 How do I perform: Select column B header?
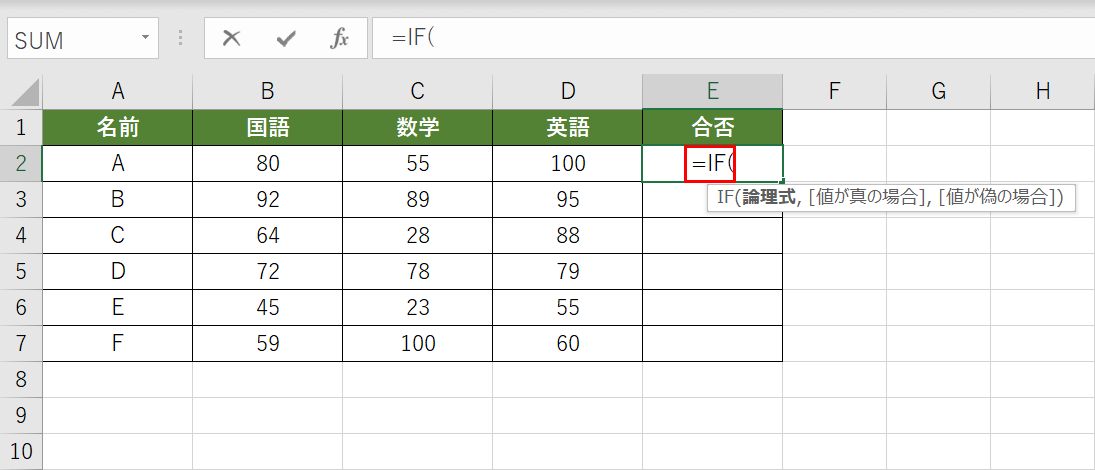tap(267, 91)
